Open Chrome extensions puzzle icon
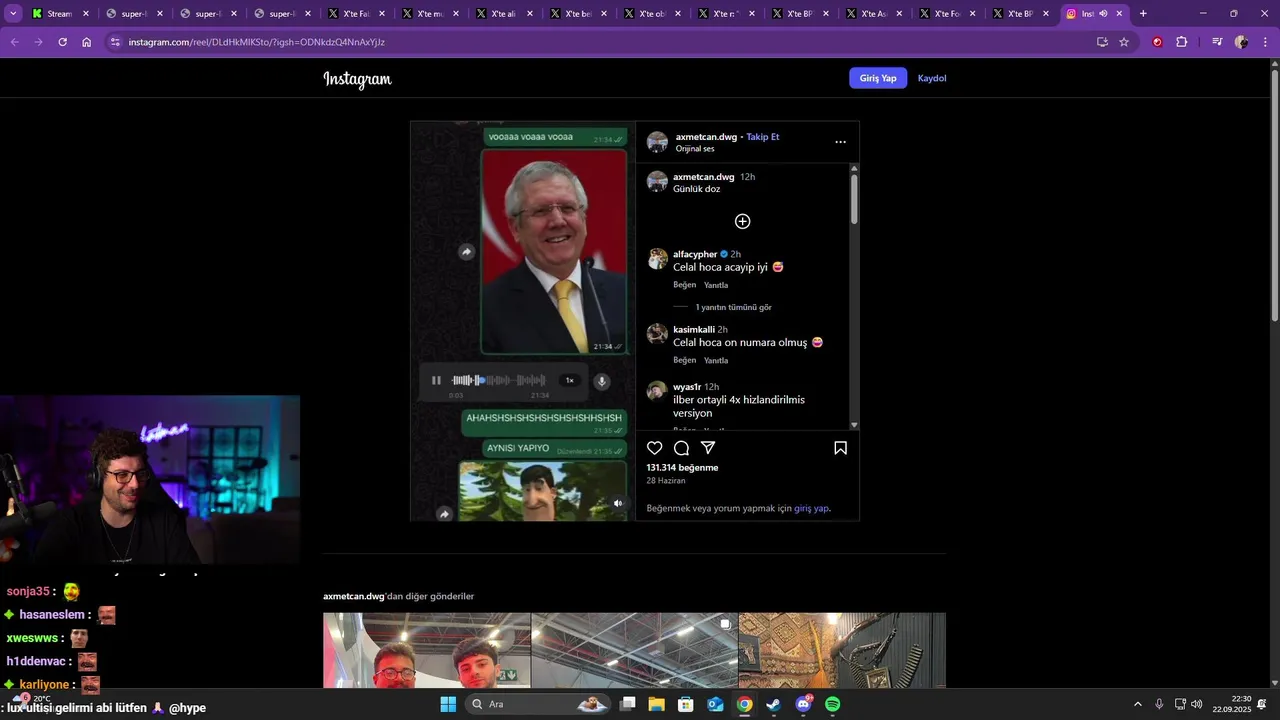The image size is (1280, 720). [x=1182, y=42]
